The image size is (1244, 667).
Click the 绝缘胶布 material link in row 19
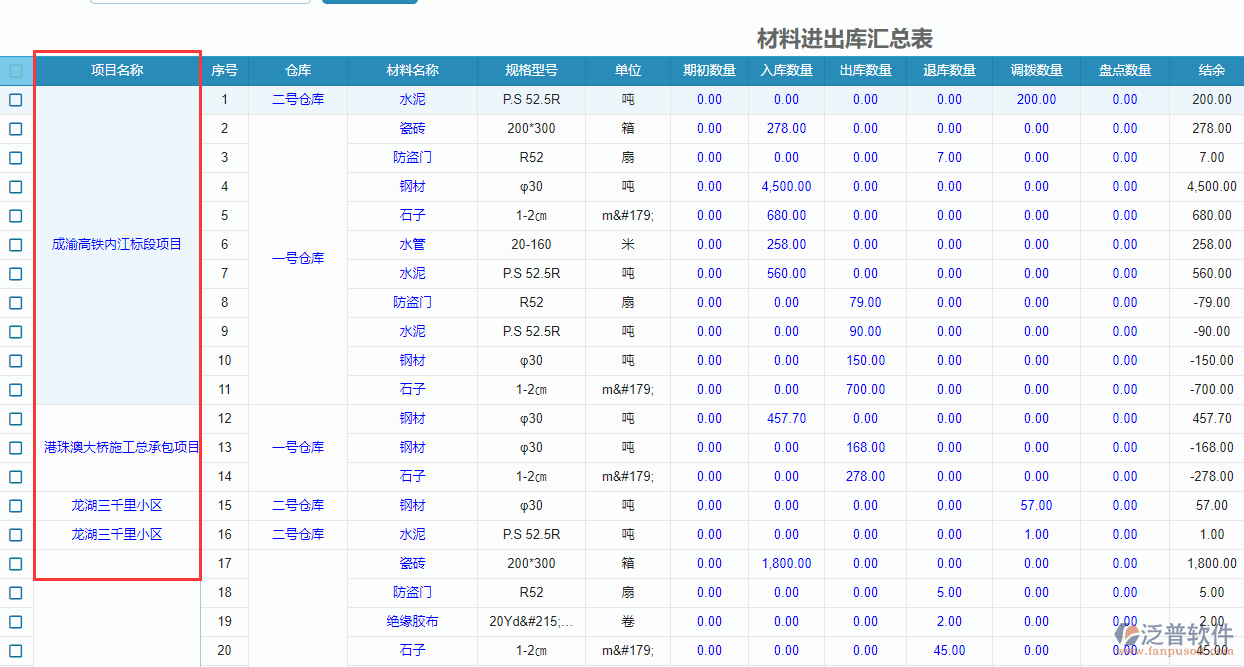click(411, 621)
